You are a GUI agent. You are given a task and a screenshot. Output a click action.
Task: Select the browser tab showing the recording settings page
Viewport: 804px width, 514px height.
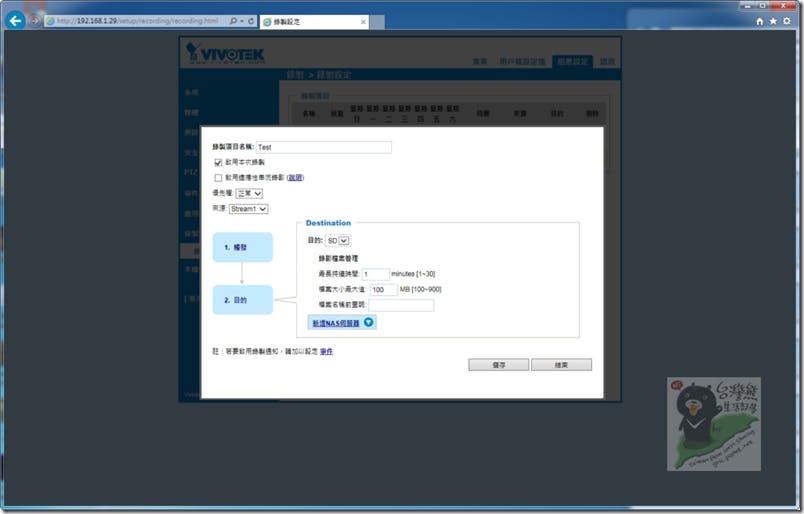click(314, 22)
